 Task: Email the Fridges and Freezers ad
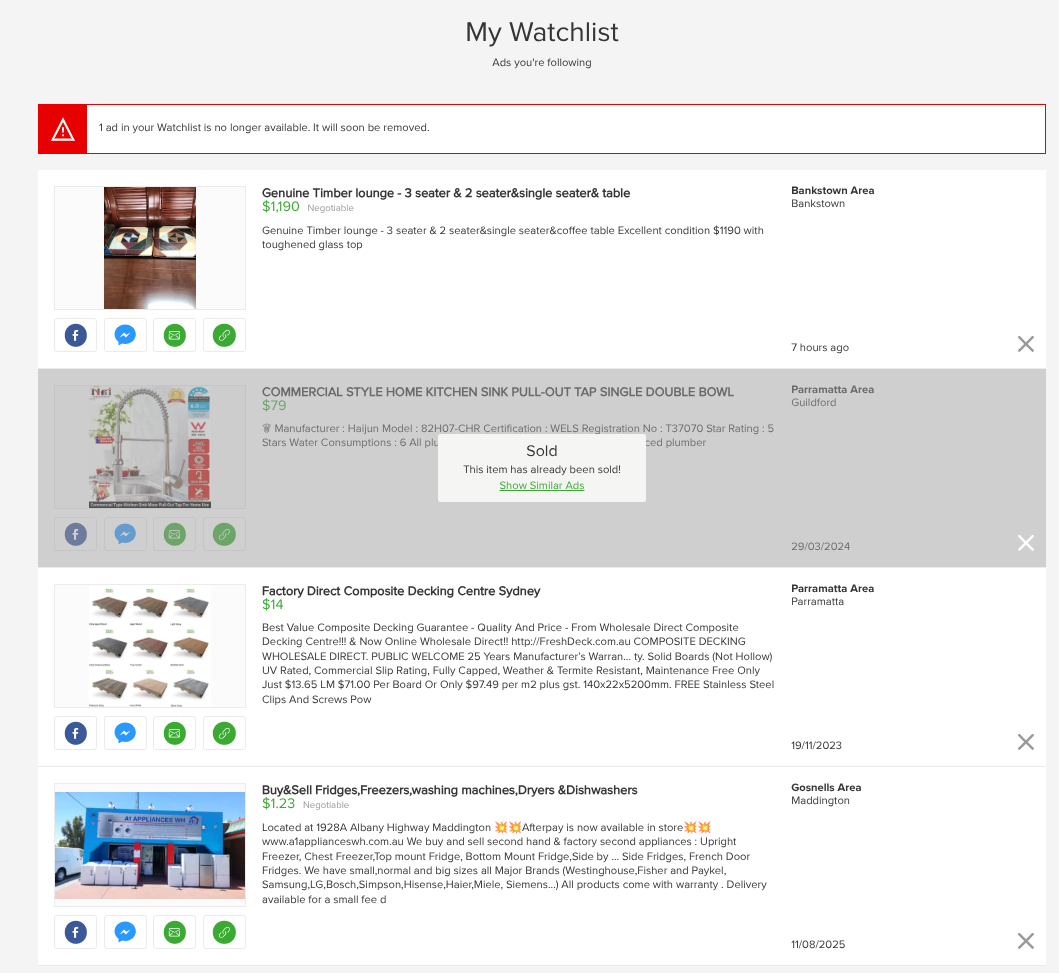coord(175,932)
